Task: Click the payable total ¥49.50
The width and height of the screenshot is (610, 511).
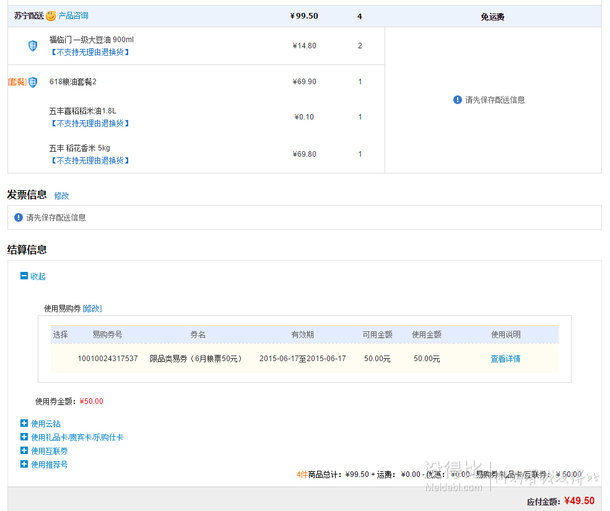Action: pos(579,501)
